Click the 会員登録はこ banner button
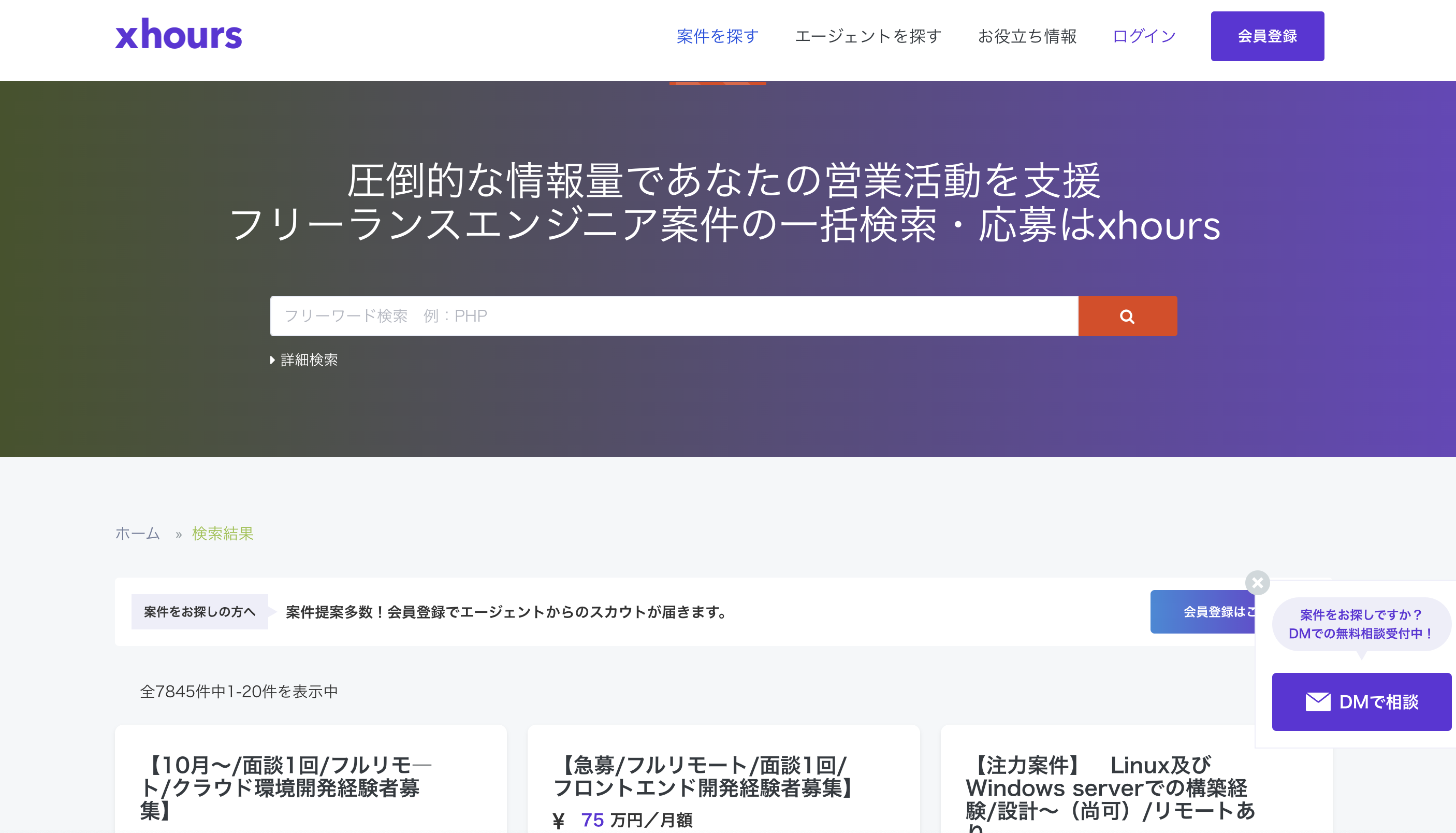The height and width of the screenshot is (833, 1456). coord(1218,612)
